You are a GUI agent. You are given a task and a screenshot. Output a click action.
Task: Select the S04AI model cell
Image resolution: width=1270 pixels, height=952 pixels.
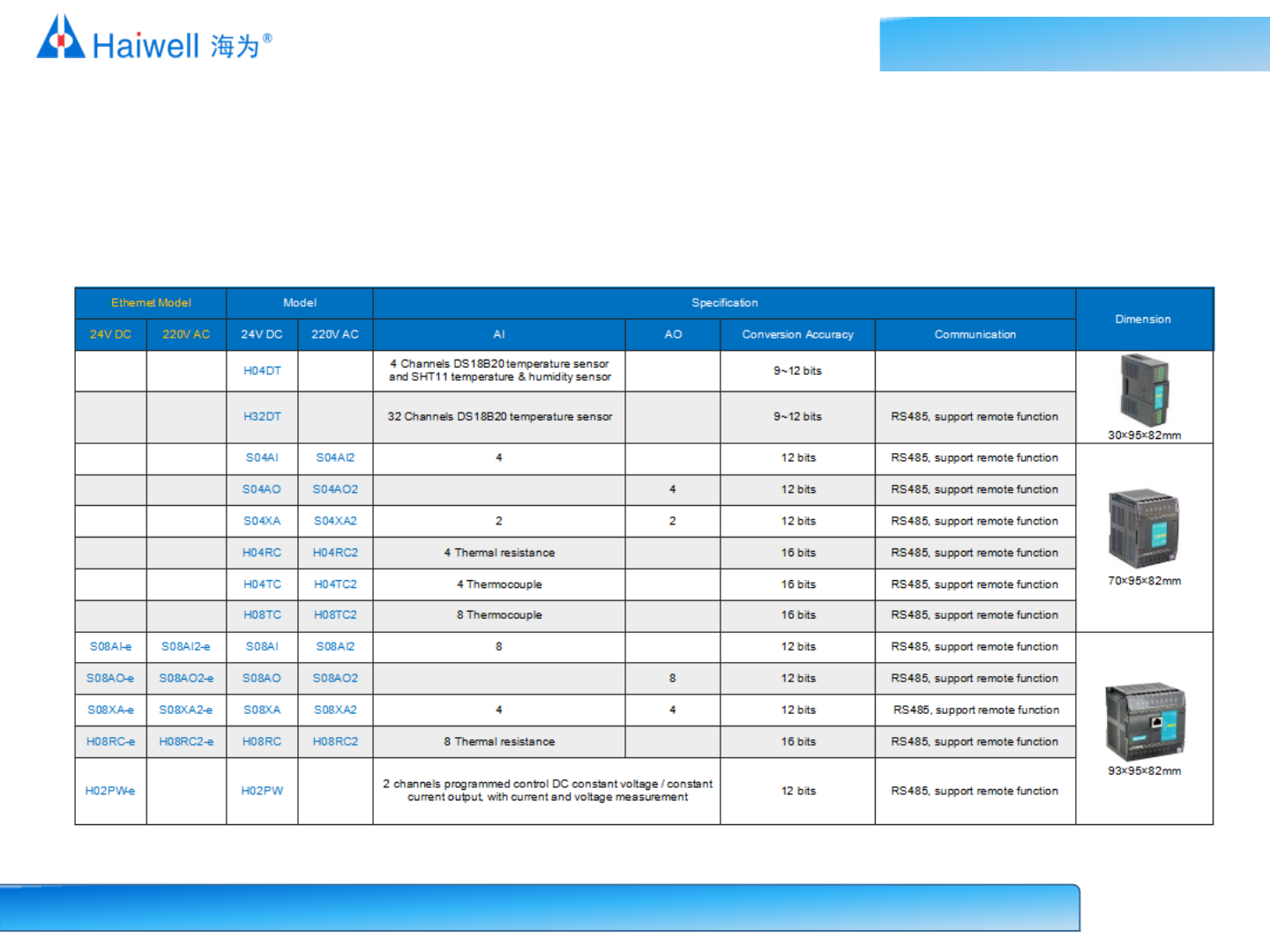point(262,458)
